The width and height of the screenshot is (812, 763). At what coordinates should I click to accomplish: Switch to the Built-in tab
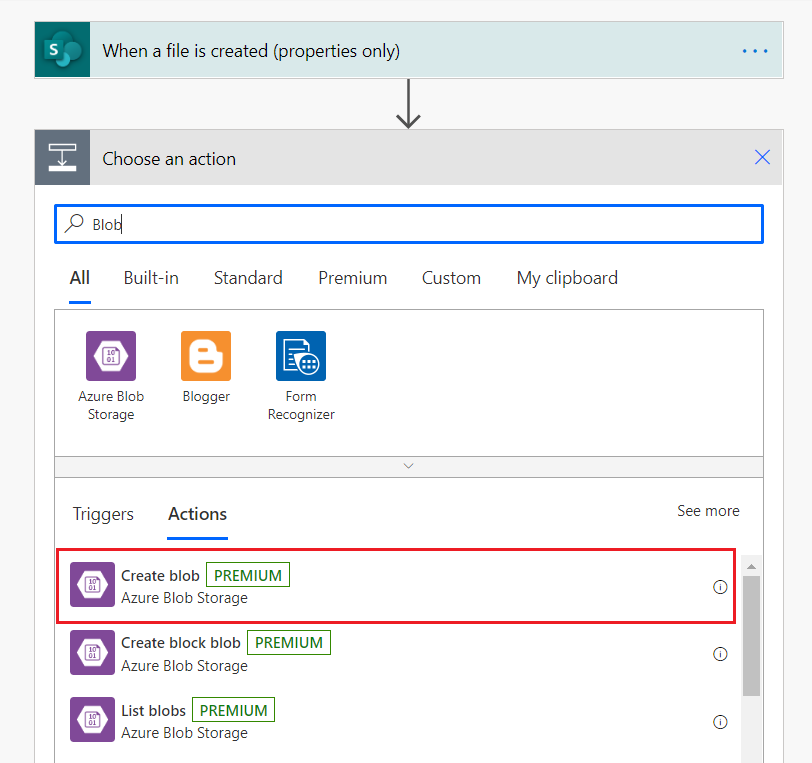point(151,278)
